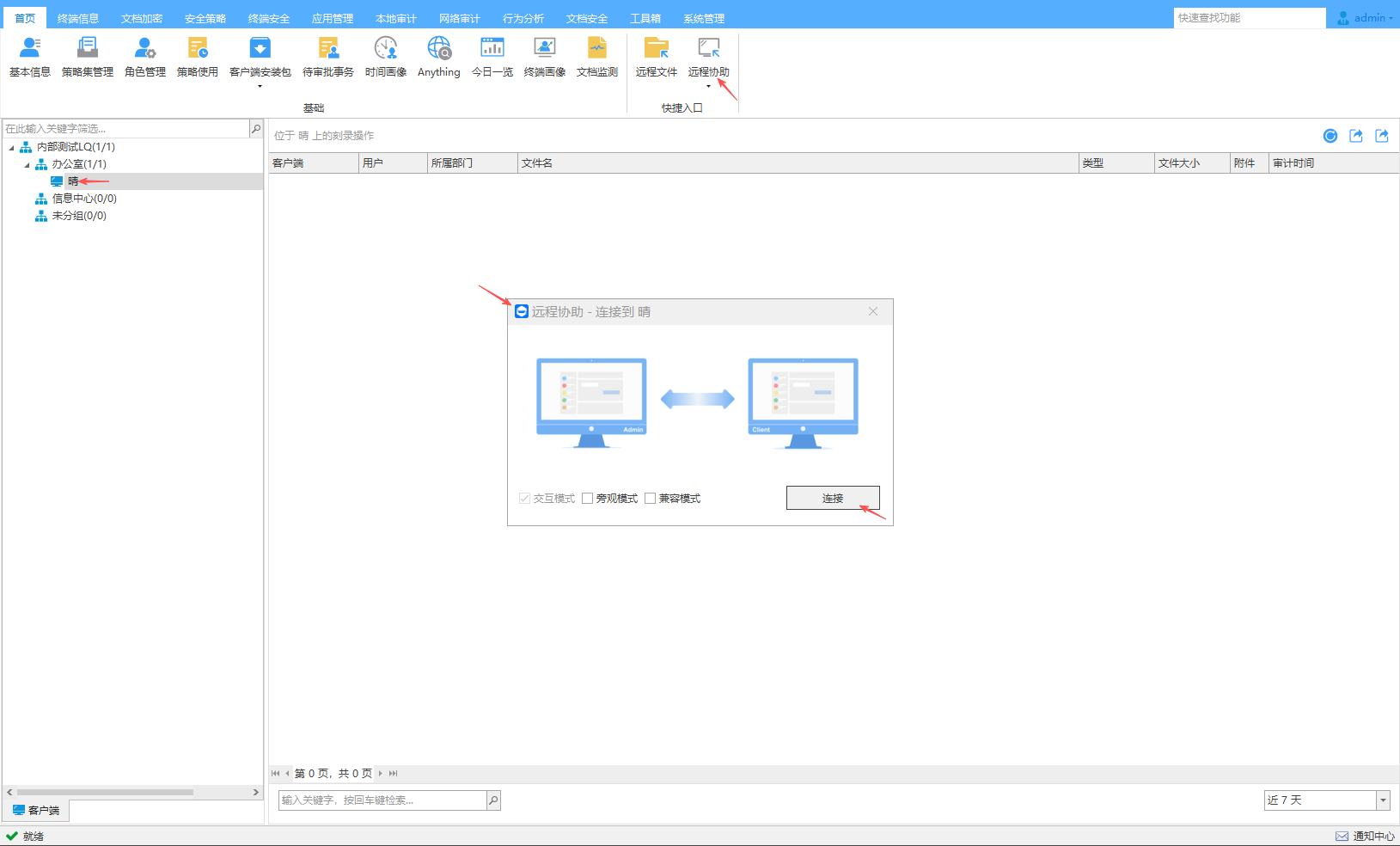Open the 系统管理 ribbon tab
This screenshot has width=1400, height=846.
(x=703, y=18)
